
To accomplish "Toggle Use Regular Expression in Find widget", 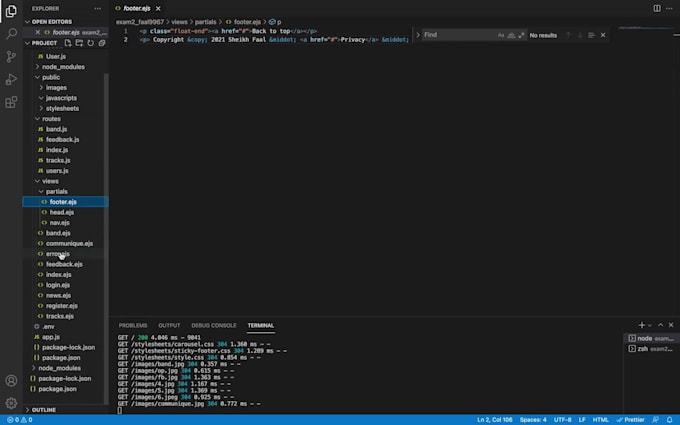I will pos(521,35).
